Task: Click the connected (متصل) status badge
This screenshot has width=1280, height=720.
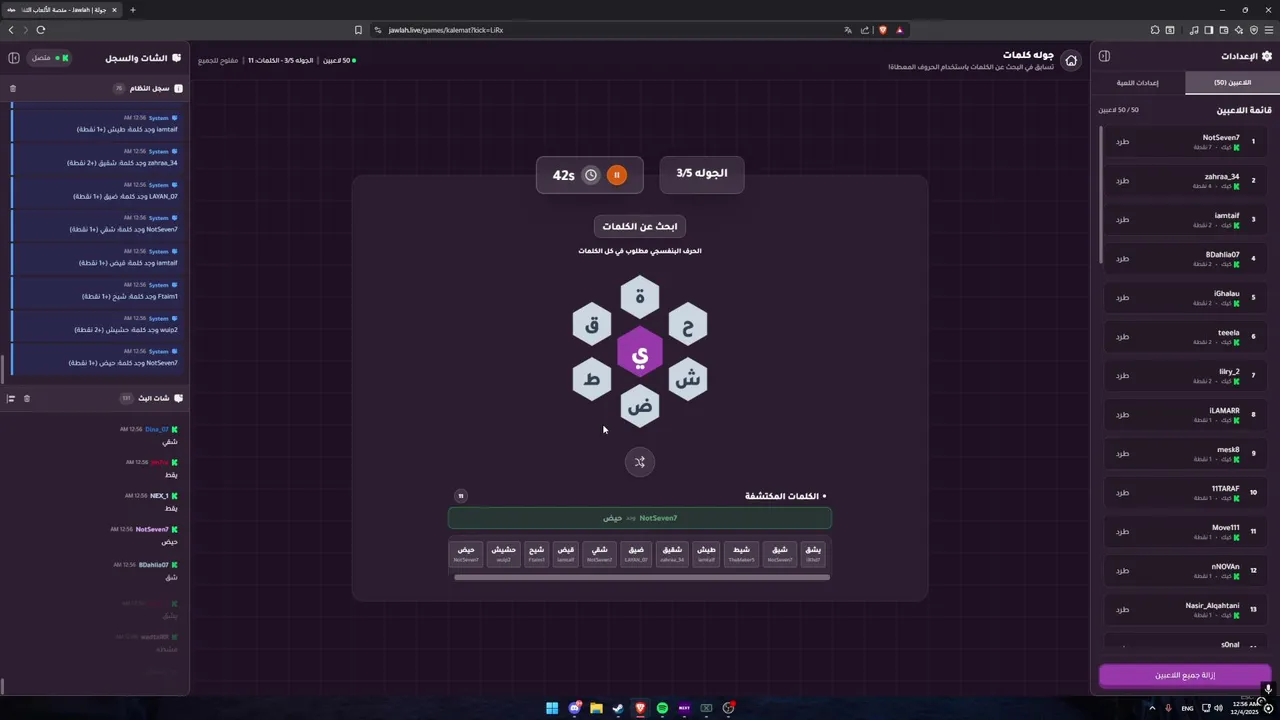Action: 50,58
